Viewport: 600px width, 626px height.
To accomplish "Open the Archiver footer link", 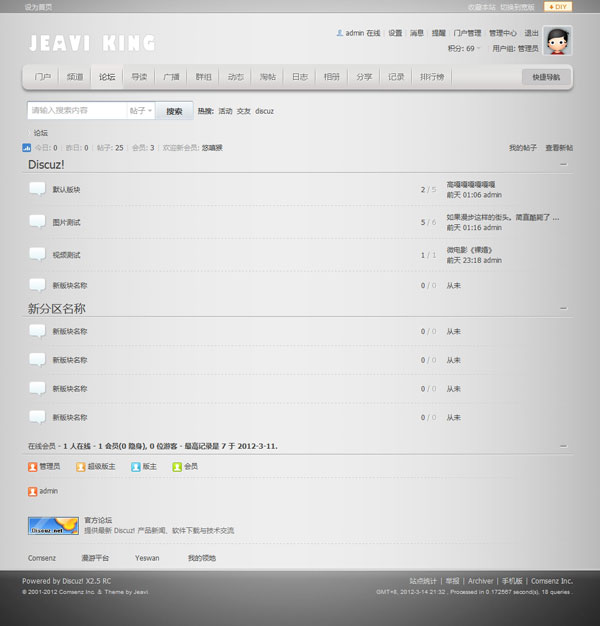I will 481,581.
